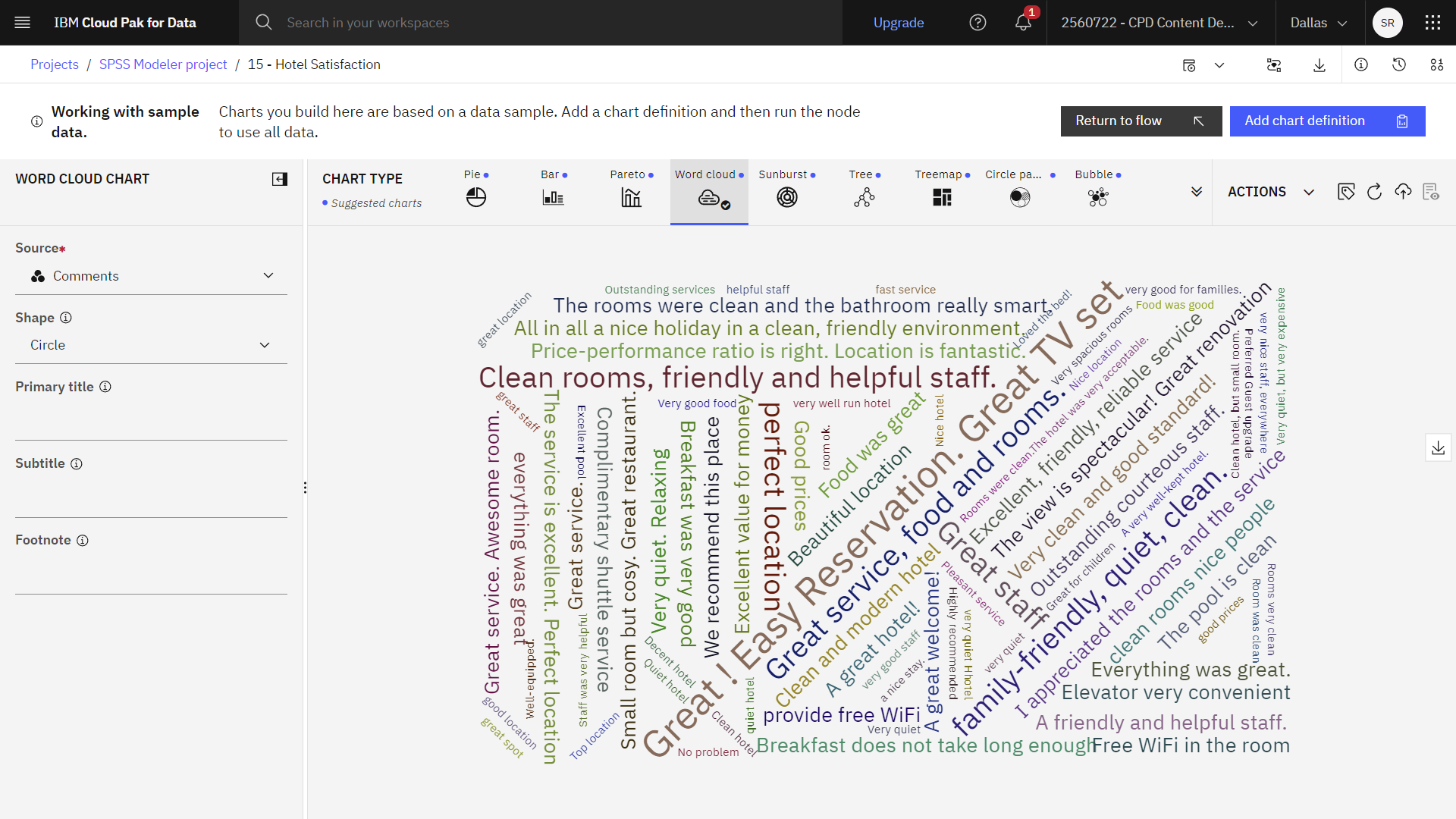Click the image settings icon beside download
The height and width of the screenshot is (819, 1456).
[x=1274, y=65]
